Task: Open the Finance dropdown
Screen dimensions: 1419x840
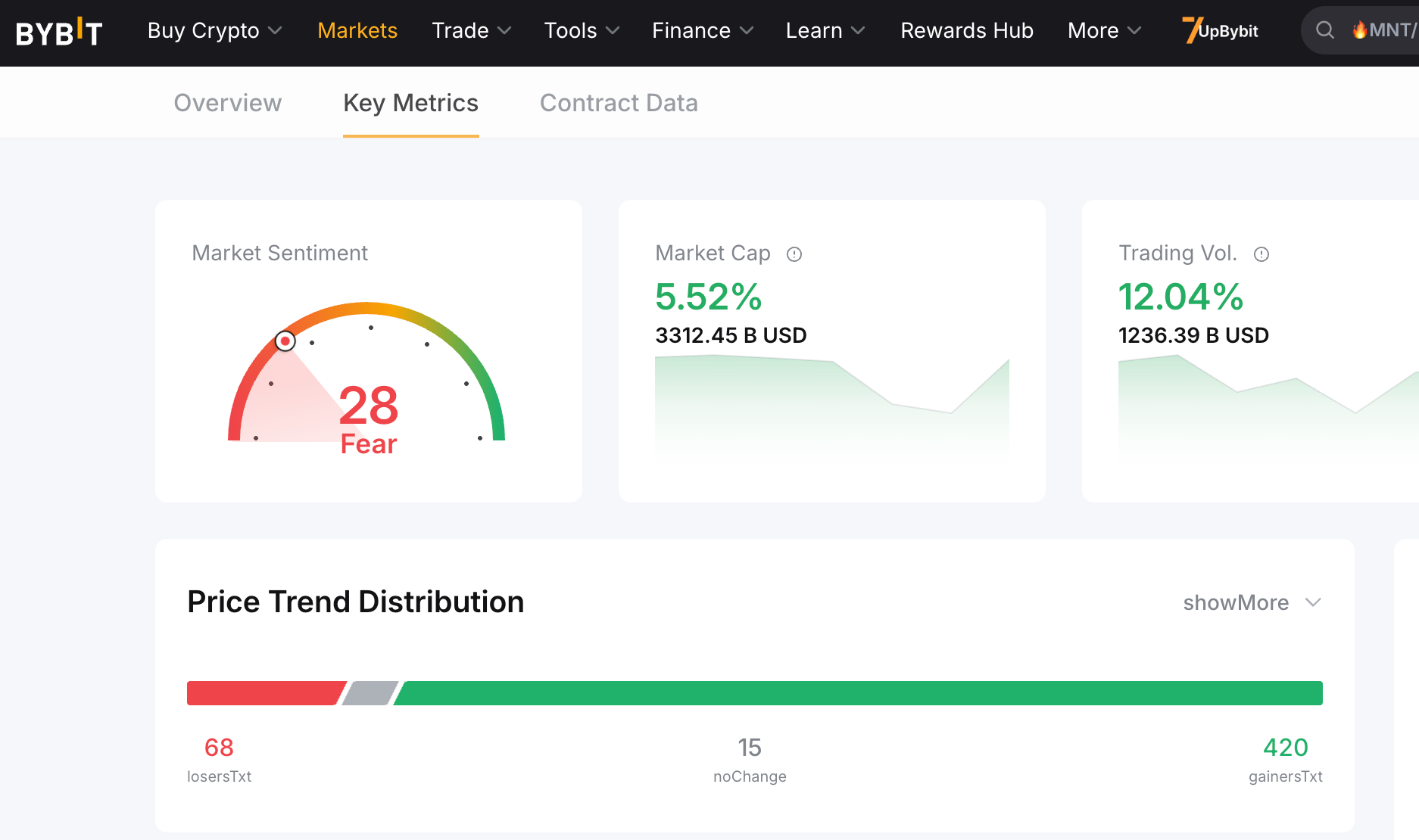Action: [x=702, y=30]
